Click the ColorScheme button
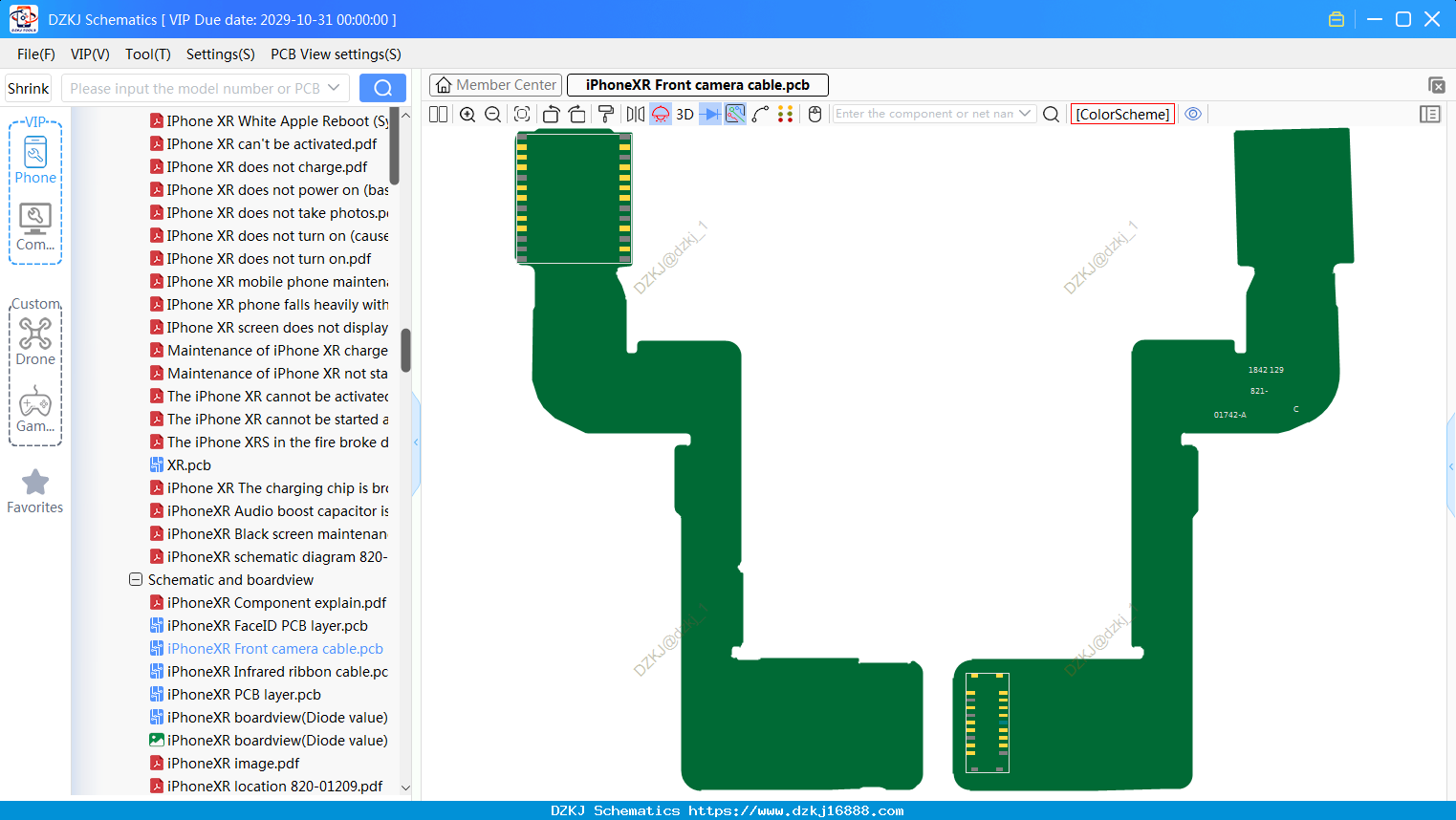Screen dimensions: 1456x820 [1122, 114]
